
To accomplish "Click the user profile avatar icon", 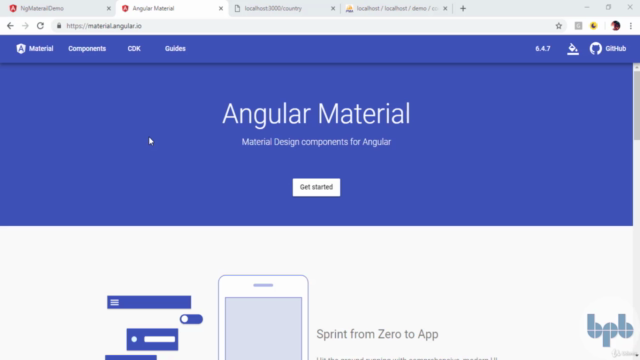I will coord(615,26).
